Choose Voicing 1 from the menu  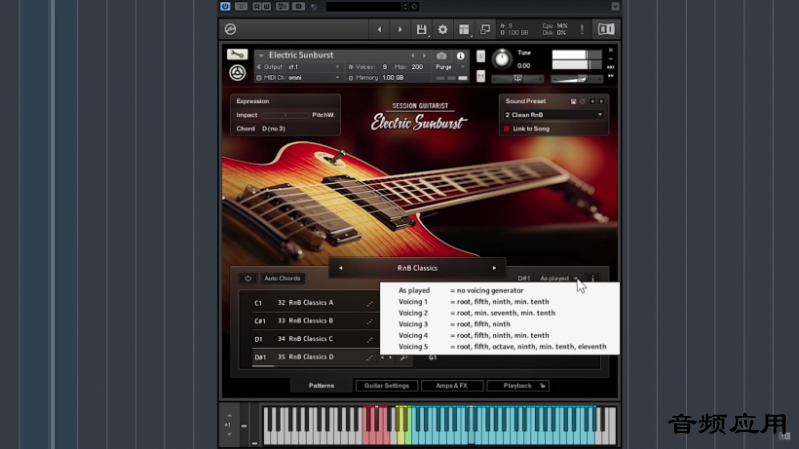[499, 302]
